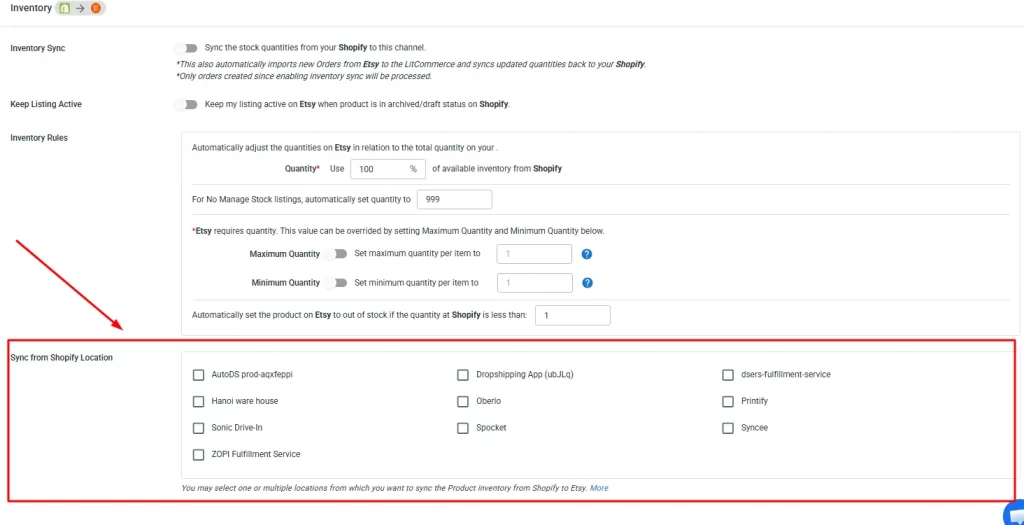Check the Sonic Drive-In location

199,428
